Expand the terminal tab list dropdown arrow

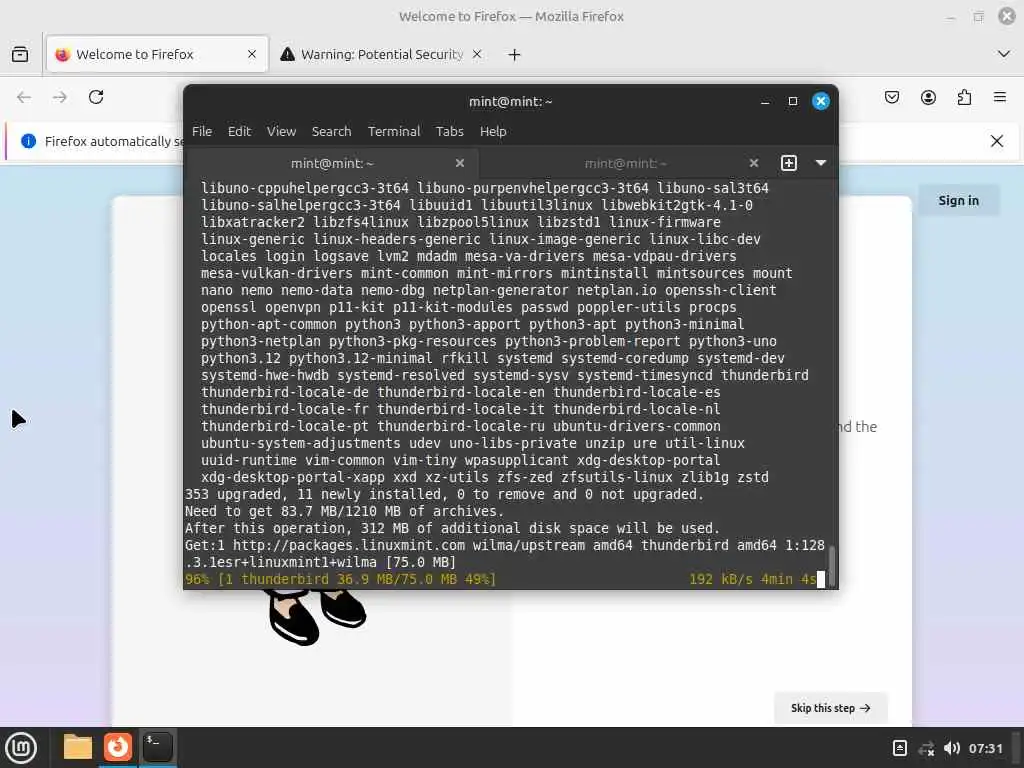pos(821,163)
